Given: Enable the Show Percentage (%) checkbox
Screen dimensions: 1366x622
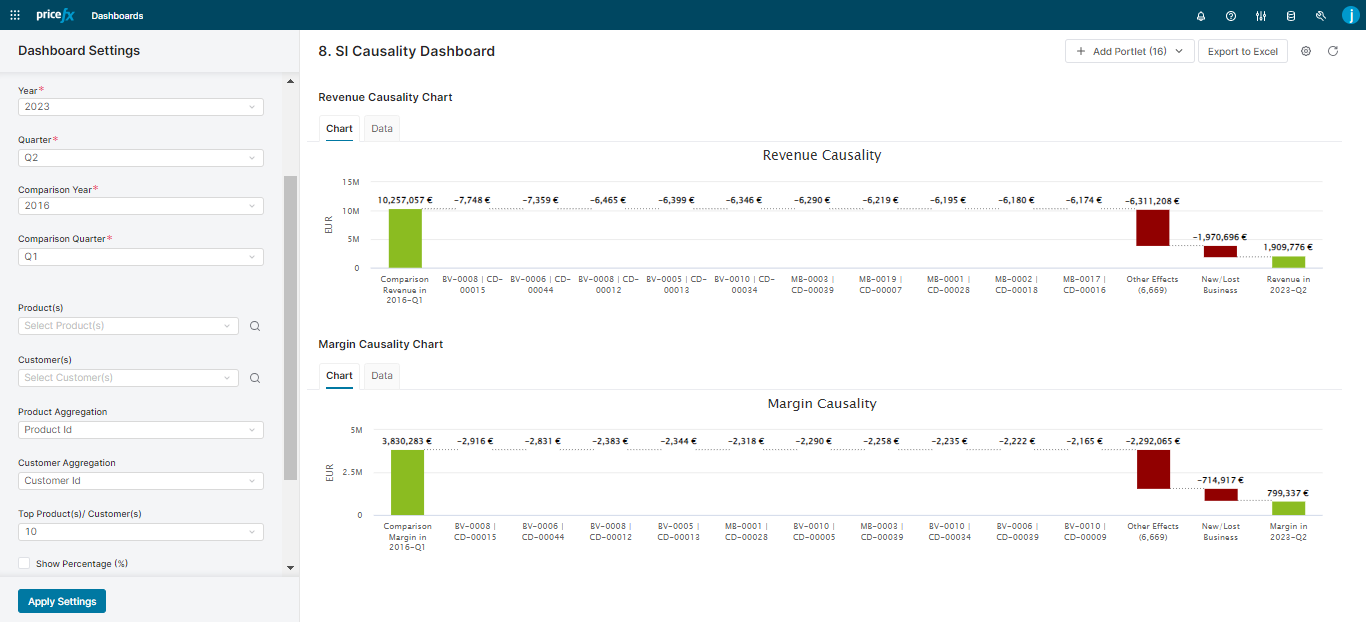Looking at the screenshot, I should tap(24, 563).
